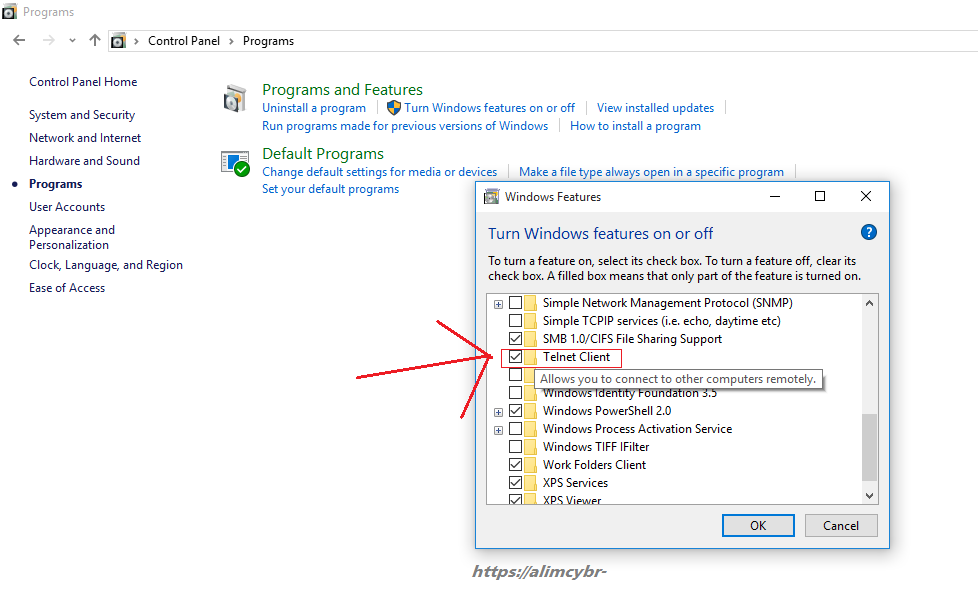
Task: Click the features list scrollbar thumb
Action: pyautogui.click(x=869, y=447)
